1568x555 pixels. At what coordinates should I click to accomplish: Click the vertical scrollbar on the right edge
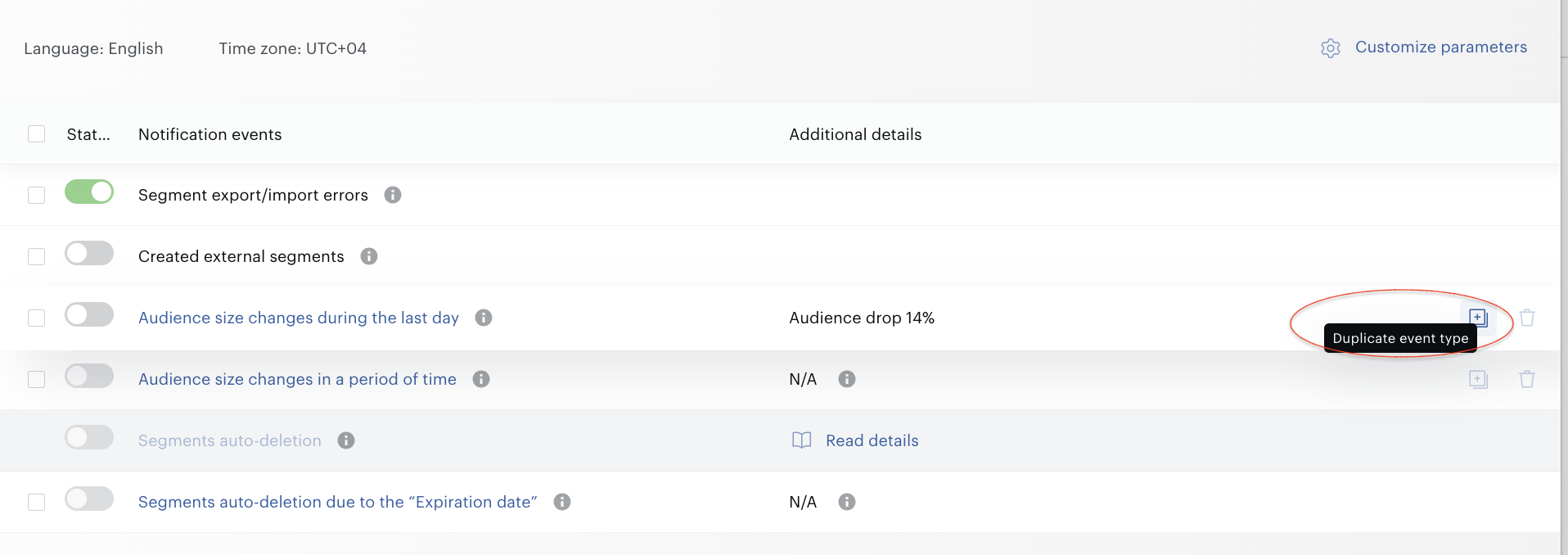pyautogui.click(x=1564, y=277)
